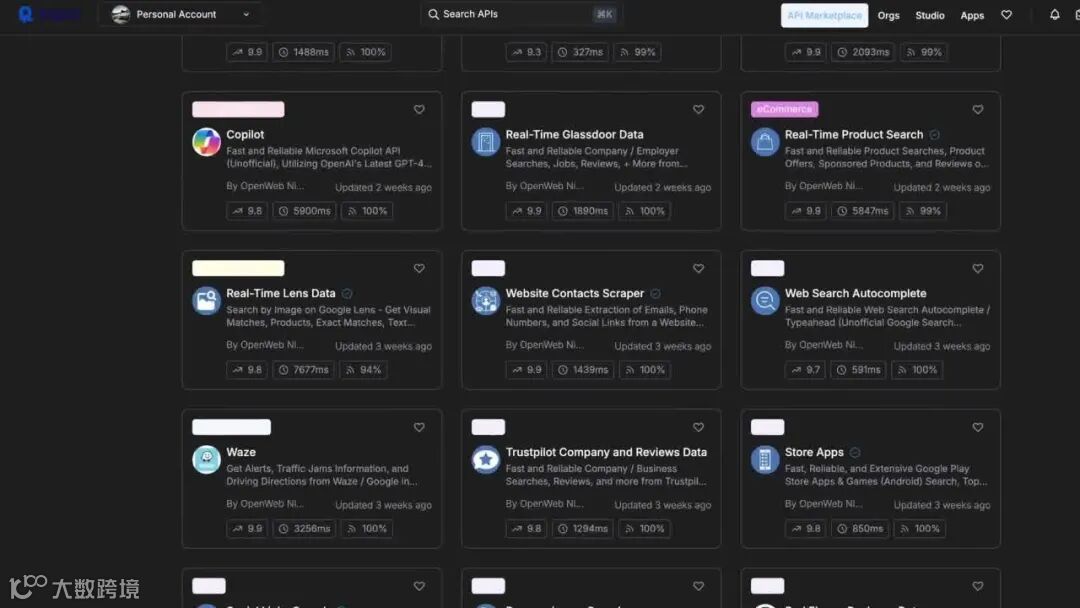This screenshot has height=608, width=1080.
Task: Click Real-Time Product Search's 5847ms latency badge
Action: coord(862,211)
